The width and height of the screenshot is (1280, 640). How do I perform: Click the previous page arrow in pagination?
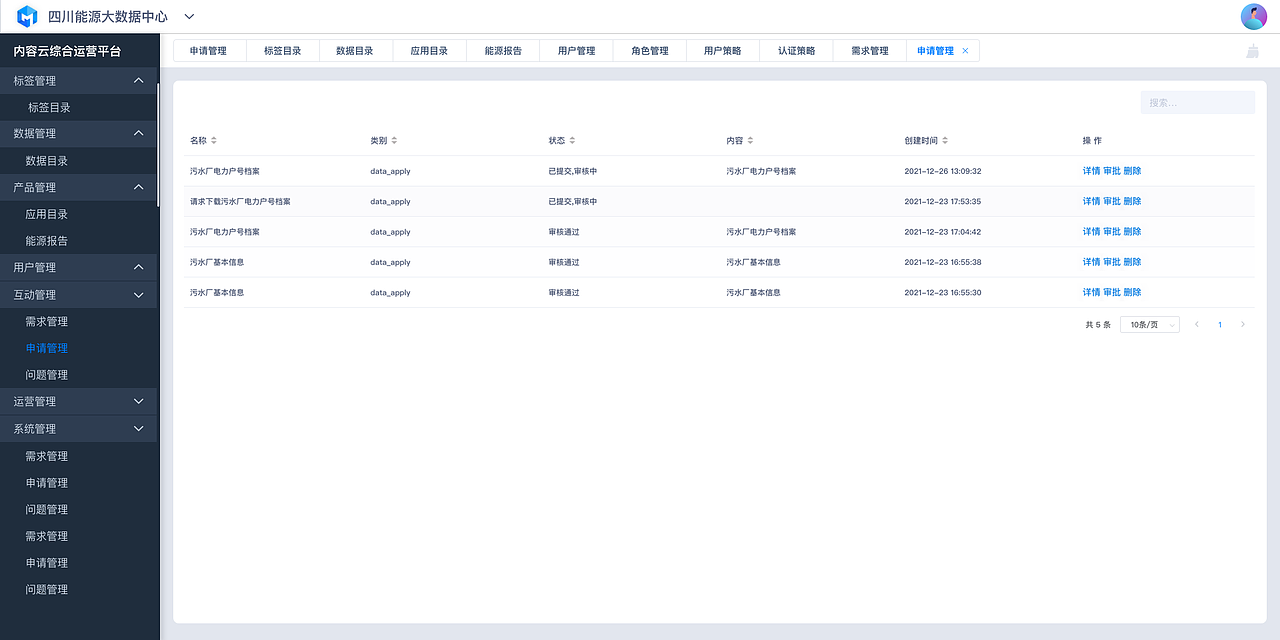1196,324
